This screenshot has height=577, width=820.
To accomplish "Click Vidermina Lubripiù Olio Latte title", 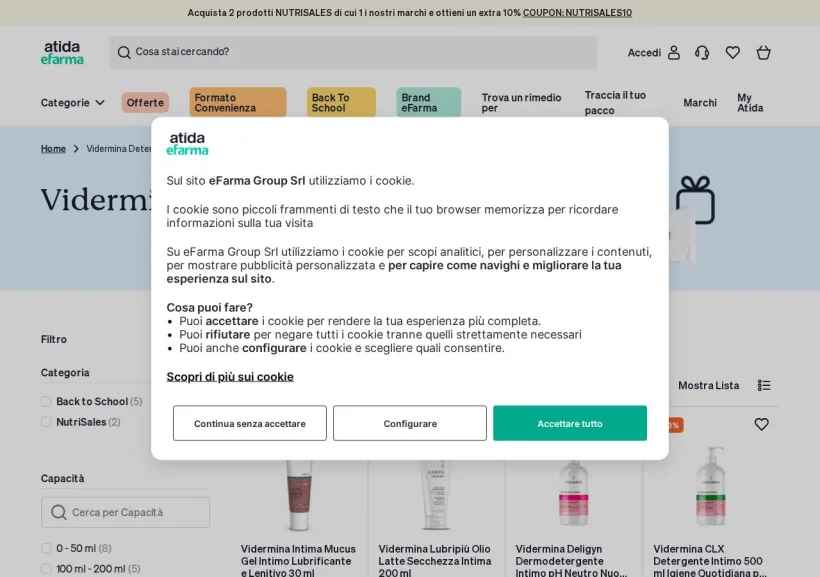I will pyautogui.click(x=435, y=561).
